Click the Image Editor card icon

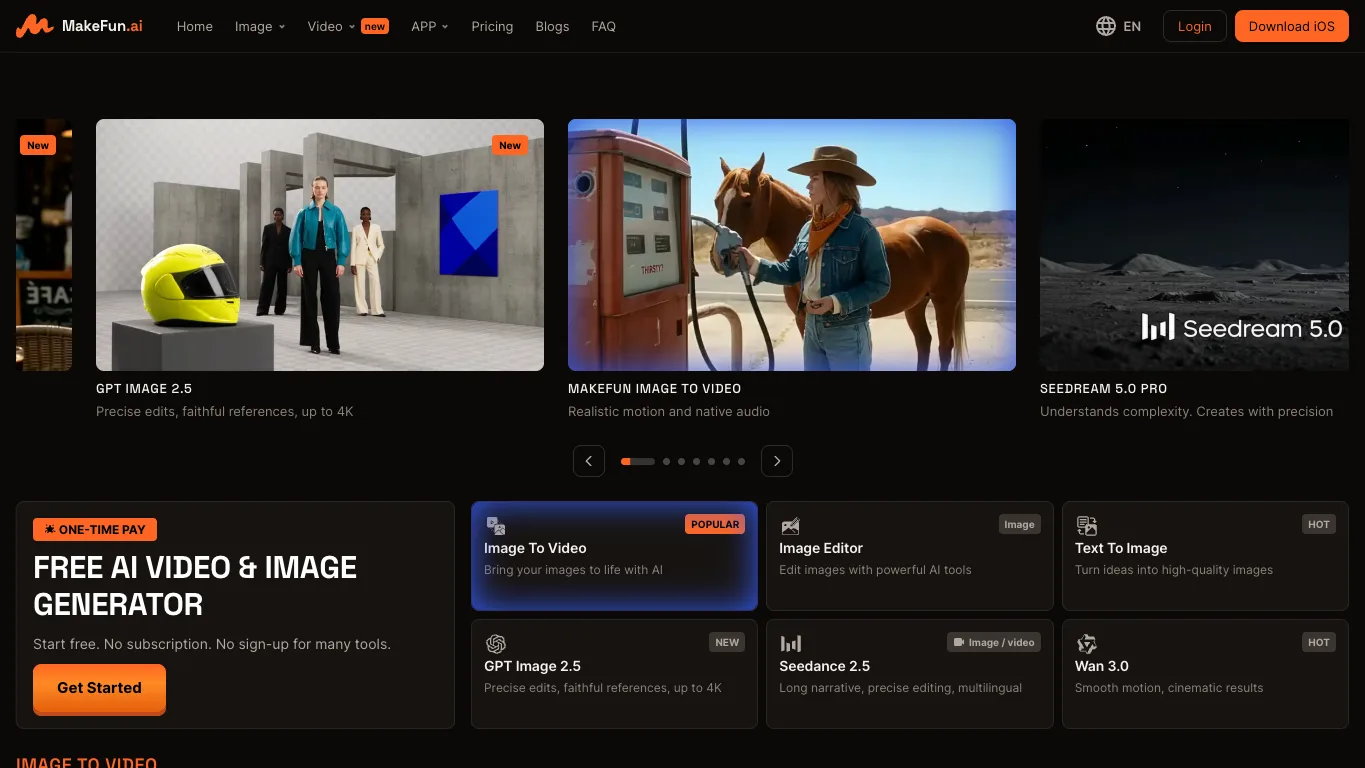(x=790, y=526)
